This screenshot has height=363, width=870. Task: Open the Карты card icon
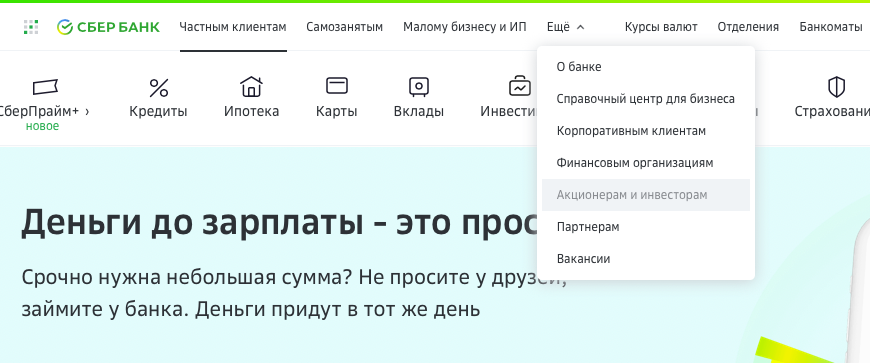(337, 86)
